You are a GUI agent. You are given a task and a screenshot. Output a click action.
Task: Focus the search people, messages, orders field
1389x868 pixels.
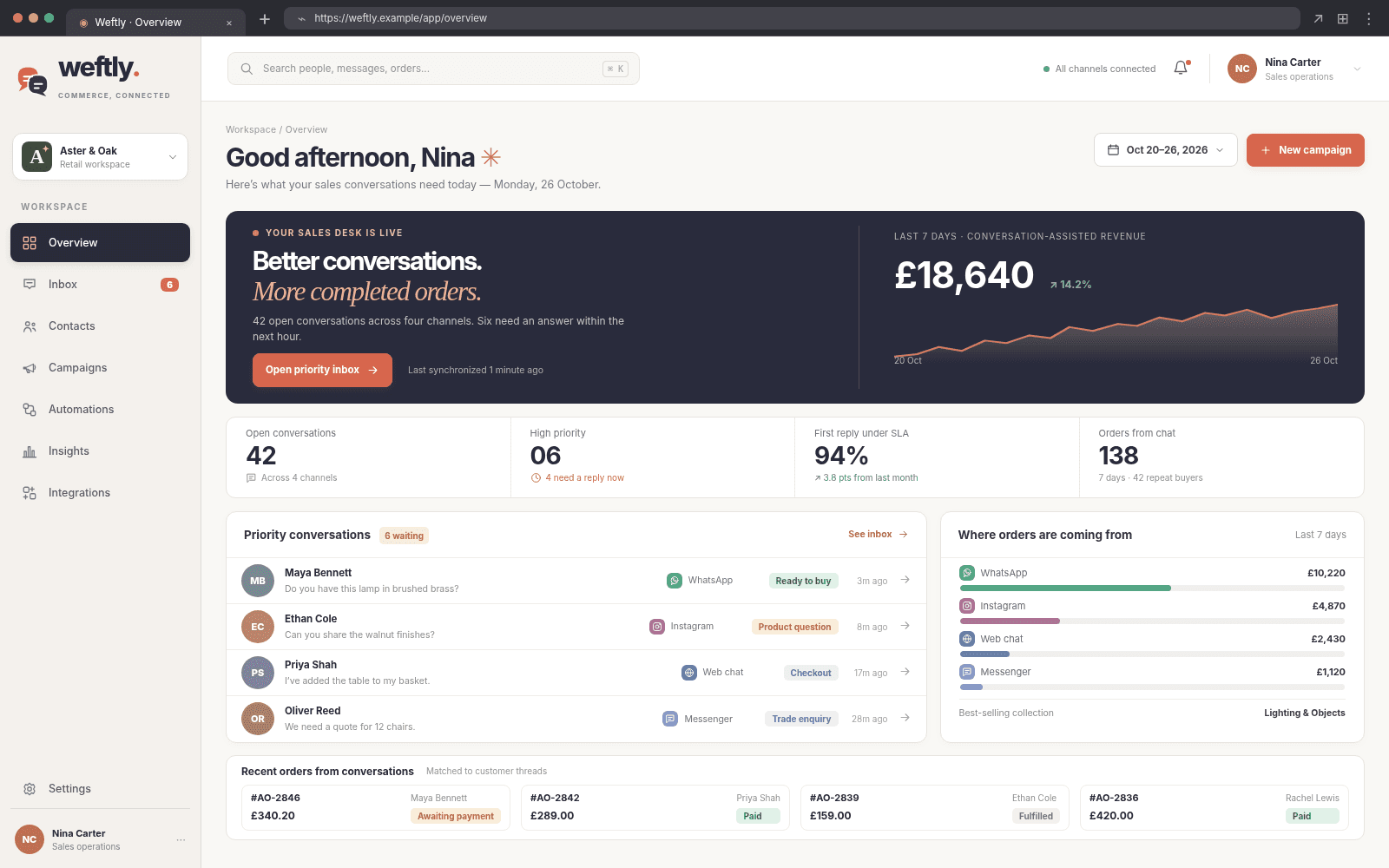tap(433, 69)
